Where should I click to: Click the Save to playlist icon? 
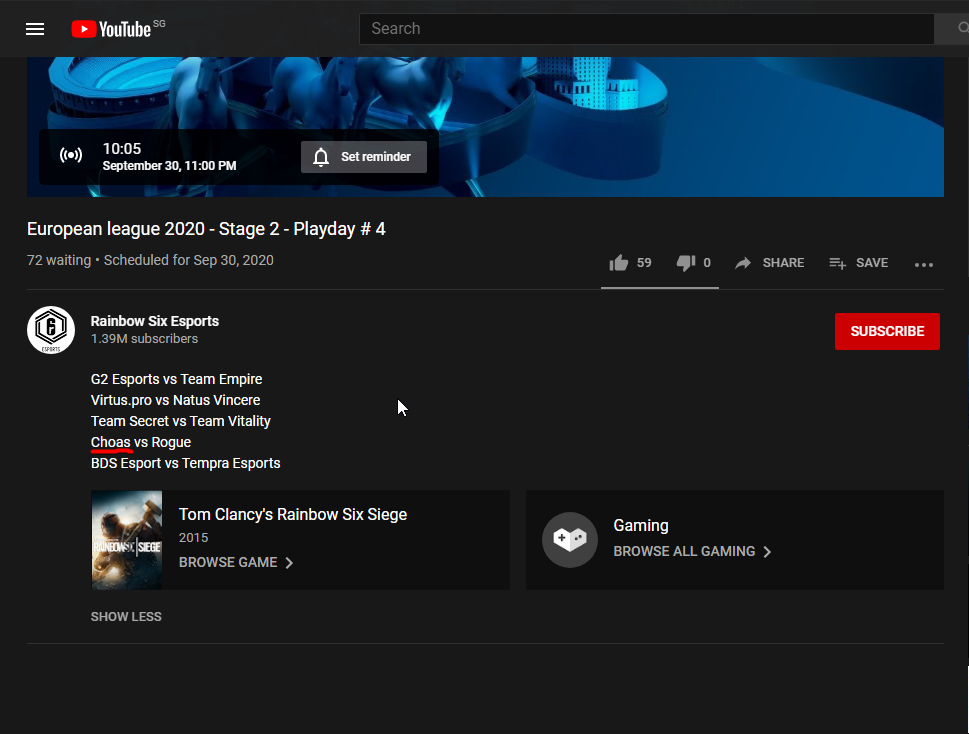tap(838, 263)
